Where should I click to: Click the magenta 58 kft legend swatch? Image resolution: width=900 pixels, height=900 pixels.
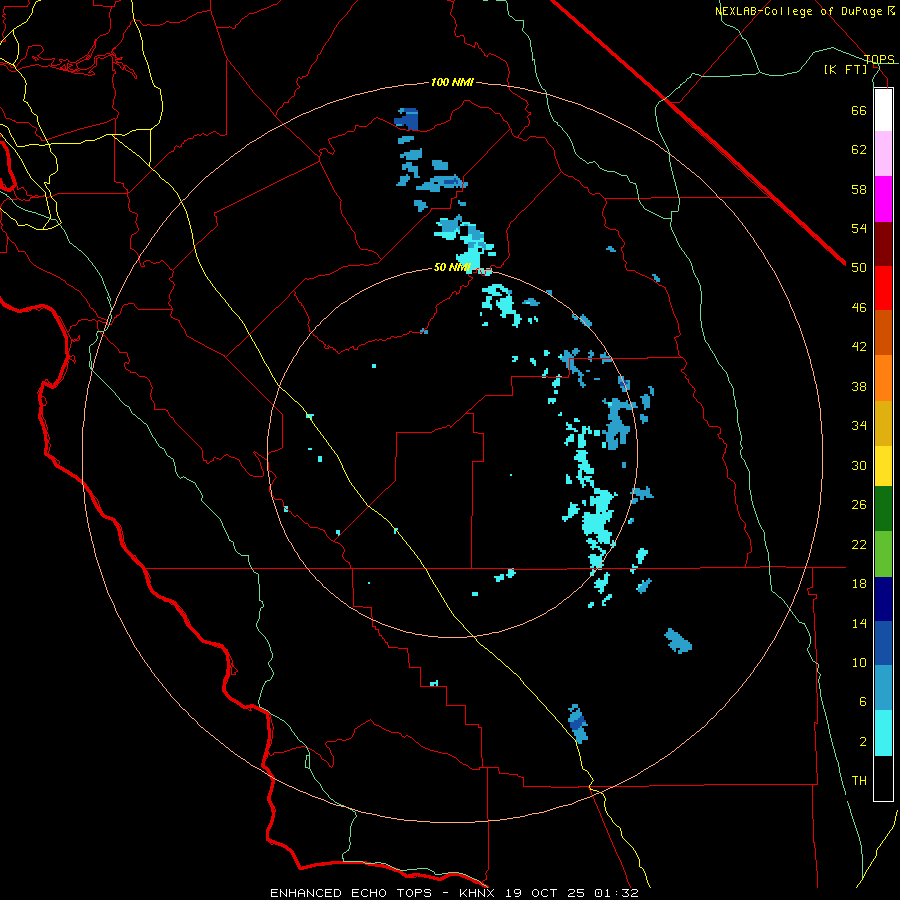(x=883, y=199)
